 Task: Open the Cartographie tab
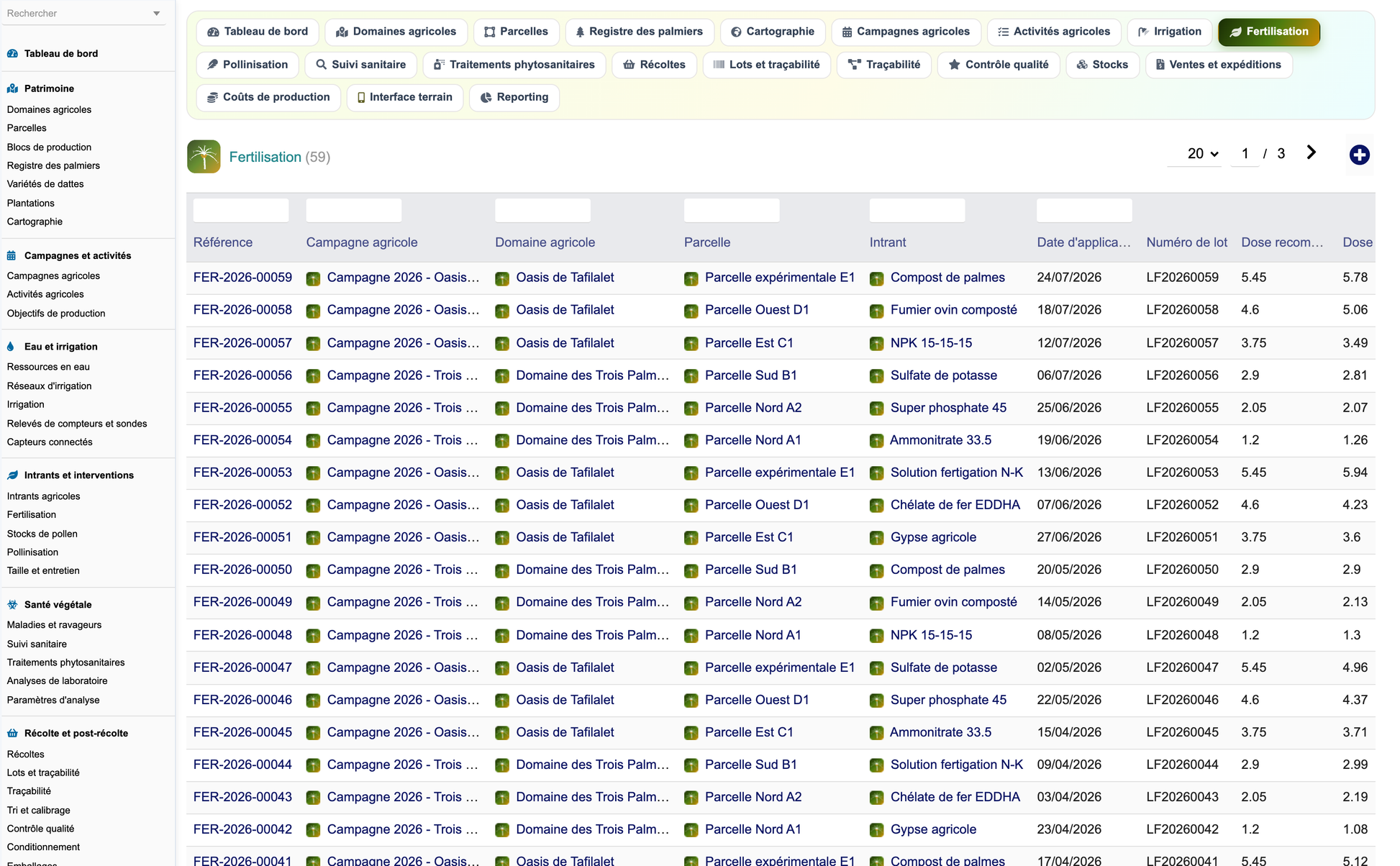(773, 32)
